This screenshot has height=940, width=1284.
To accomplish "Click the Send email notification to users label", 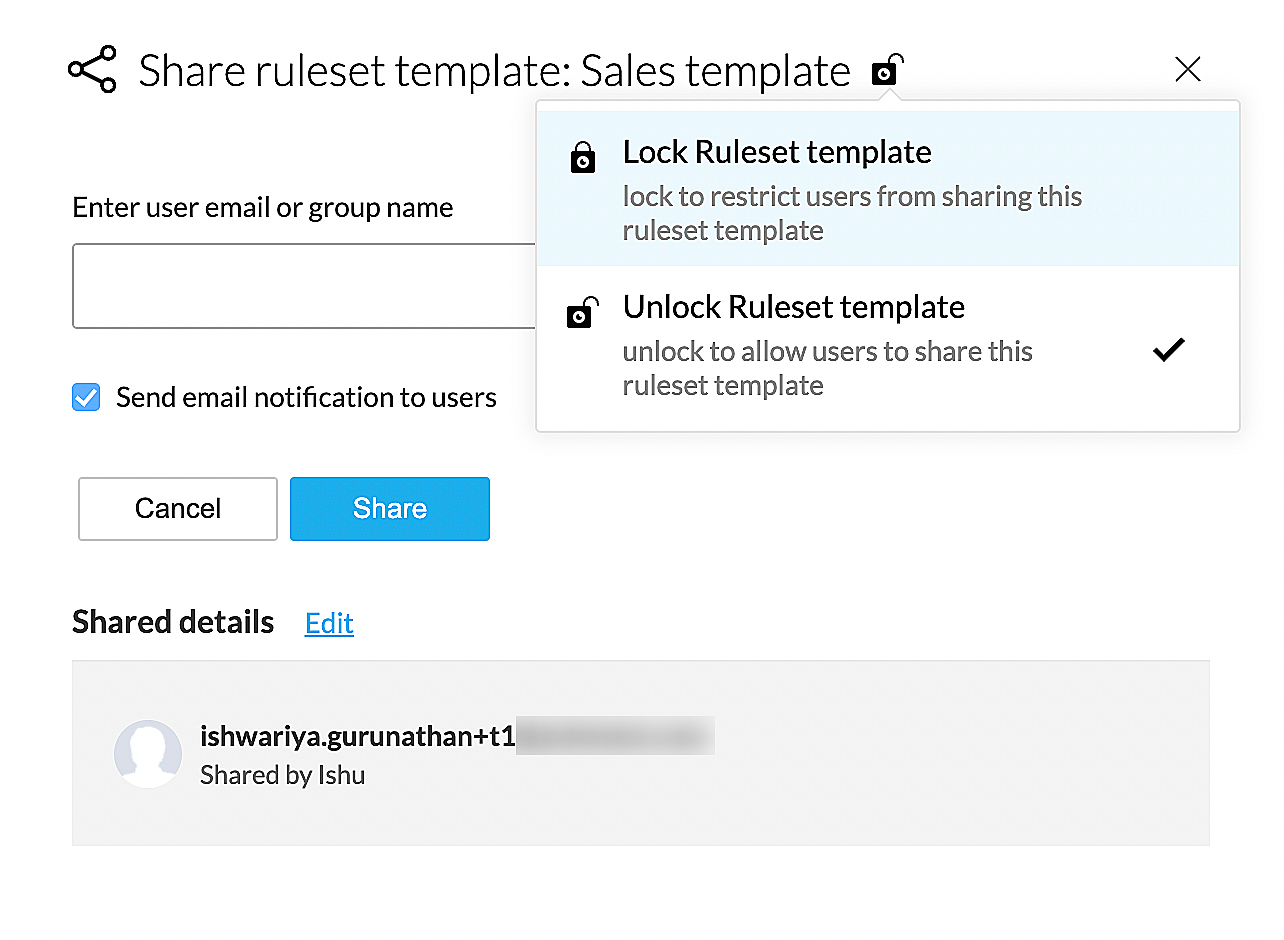I will 306,397.
